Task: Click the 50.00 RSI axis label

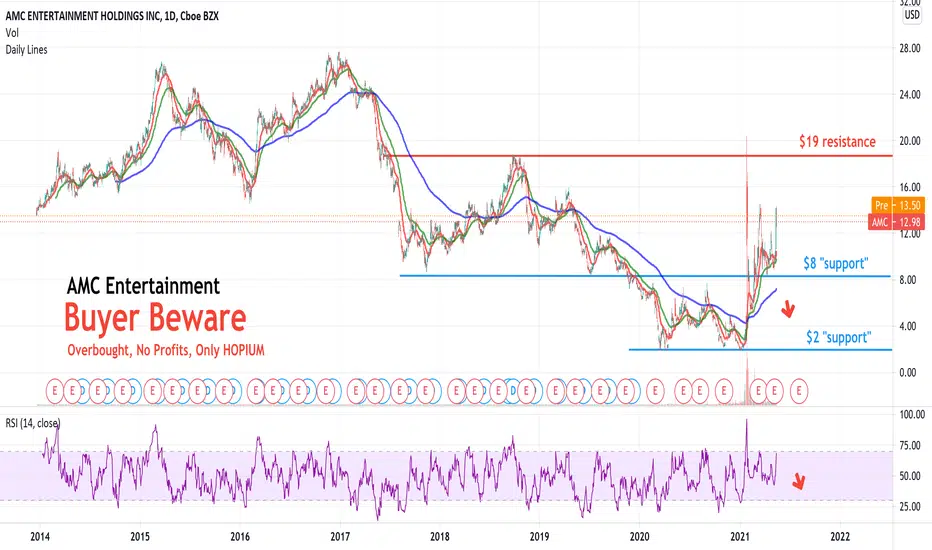Action: coord(909,476)
